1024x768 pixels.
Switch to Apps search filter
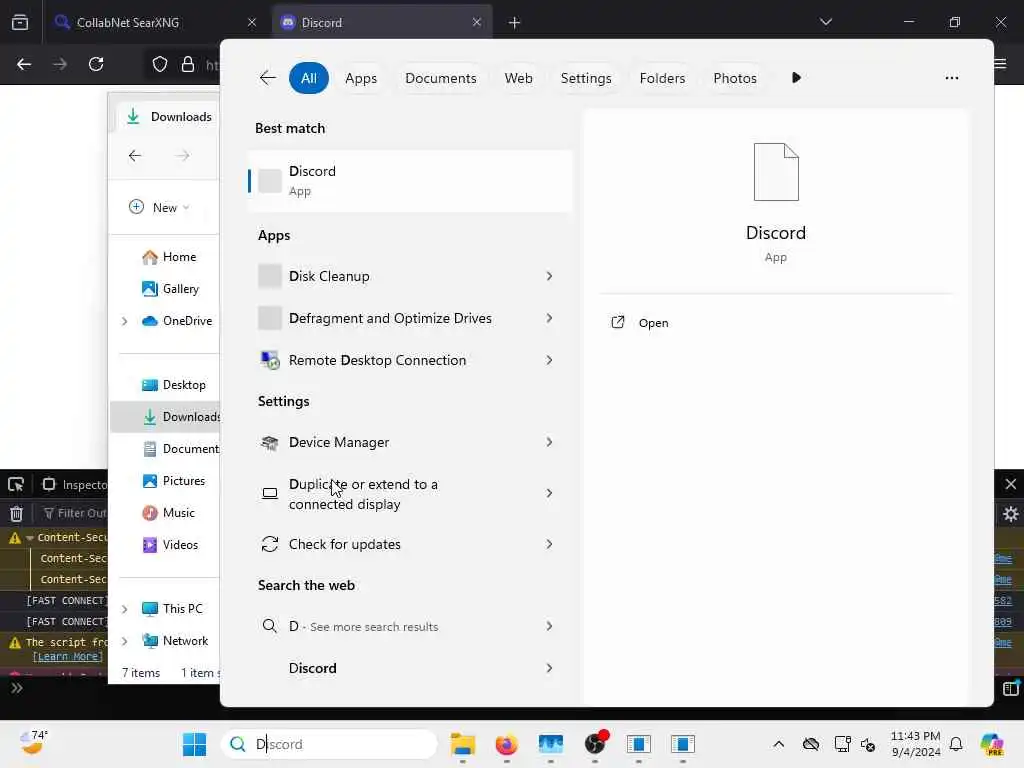pyautogui.click(x=360, y=78)
